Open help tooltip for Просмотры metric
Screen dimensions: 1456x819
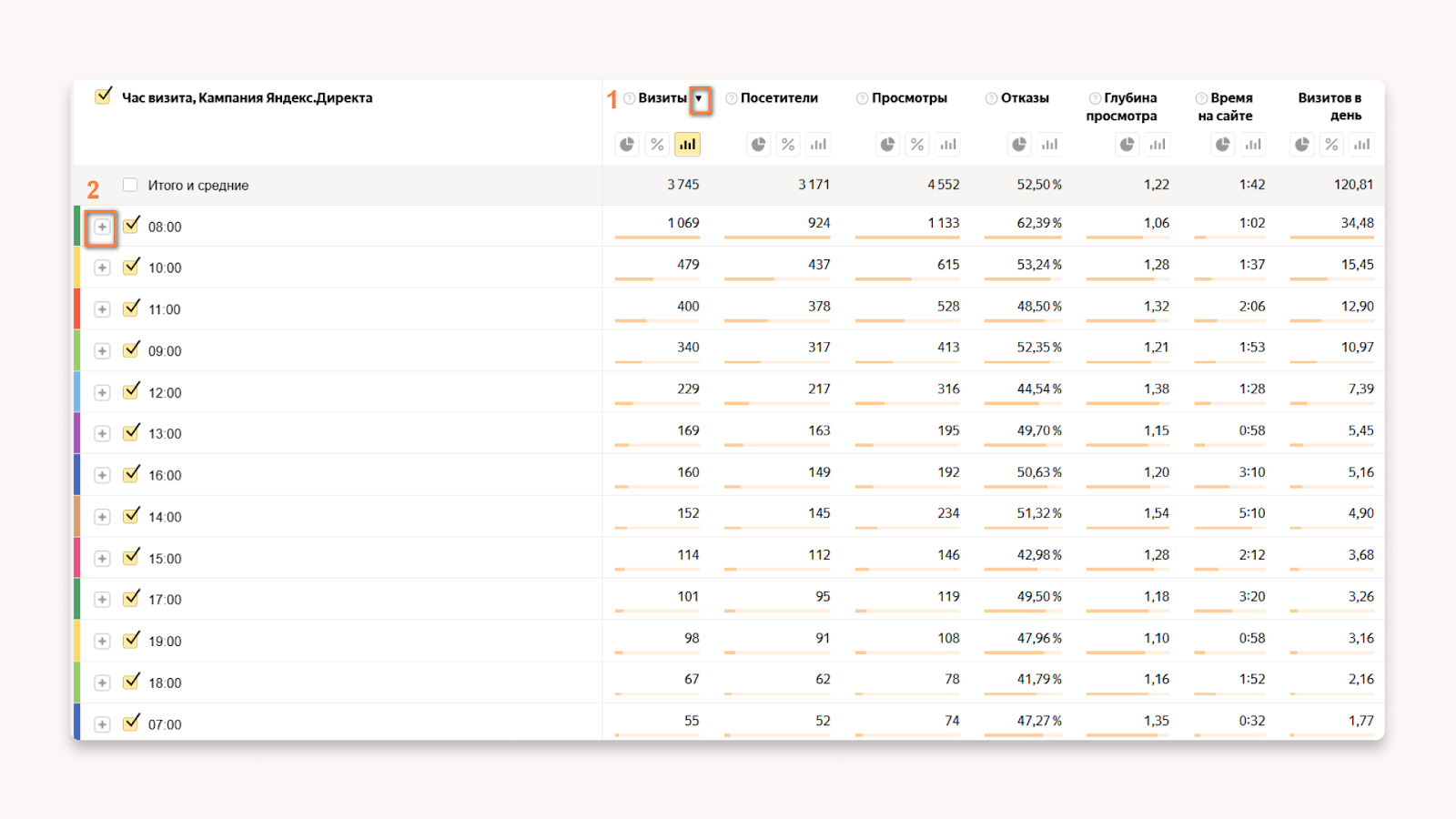point(862,98)
